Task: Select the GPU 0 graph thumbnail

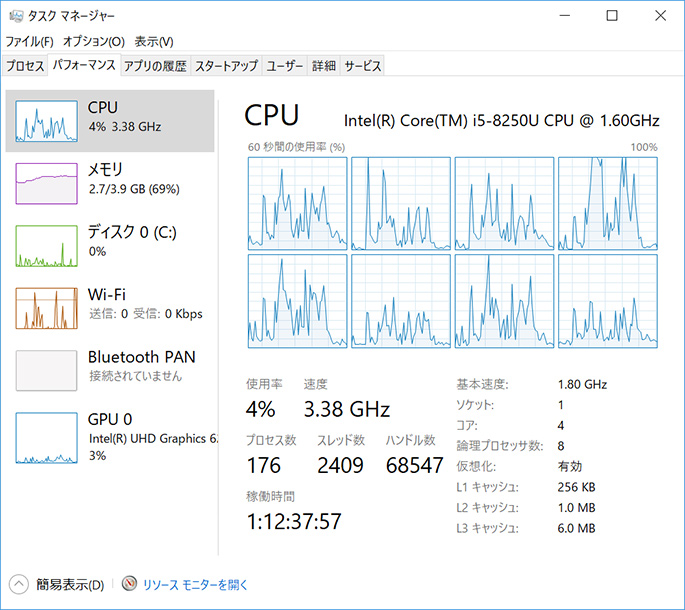Action: coord(46,439)
